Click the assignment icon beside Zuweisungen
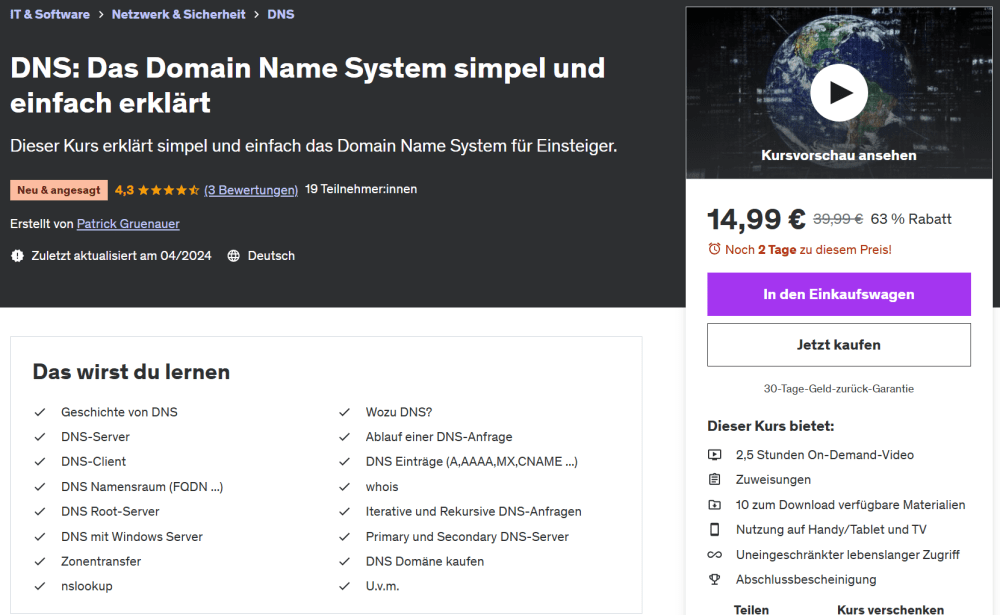Screen dimensions: 1000x615 tap(714, 480)
